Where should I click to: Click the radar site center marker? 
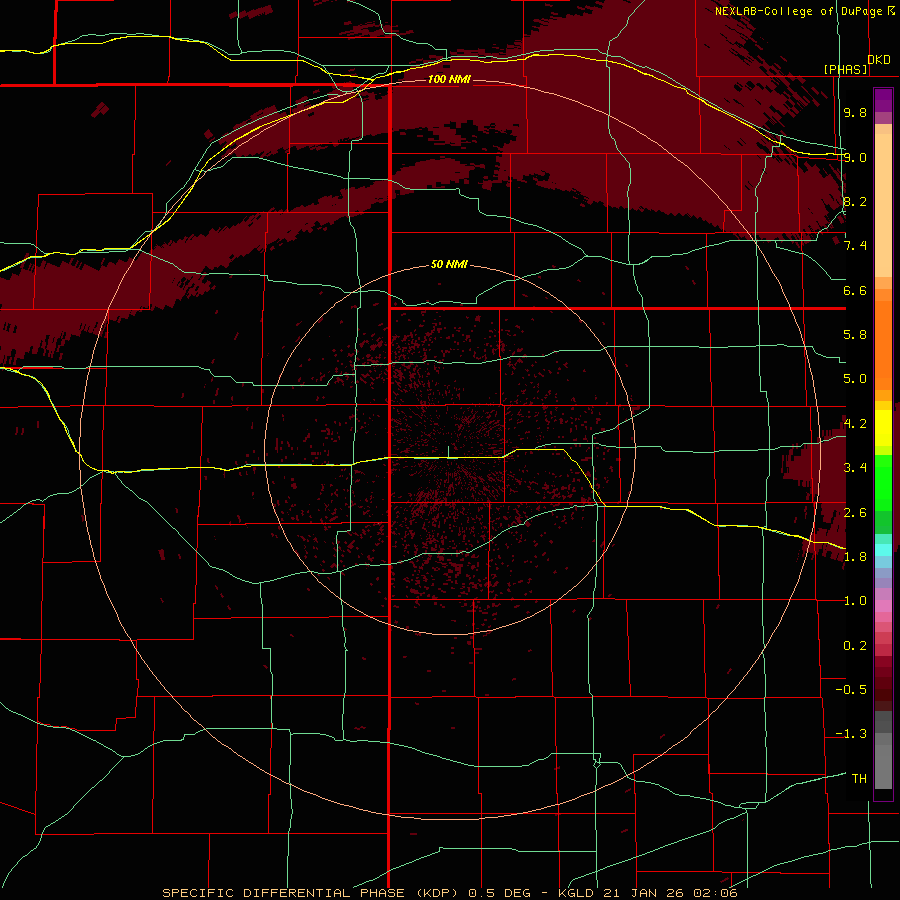pos(448,452)
